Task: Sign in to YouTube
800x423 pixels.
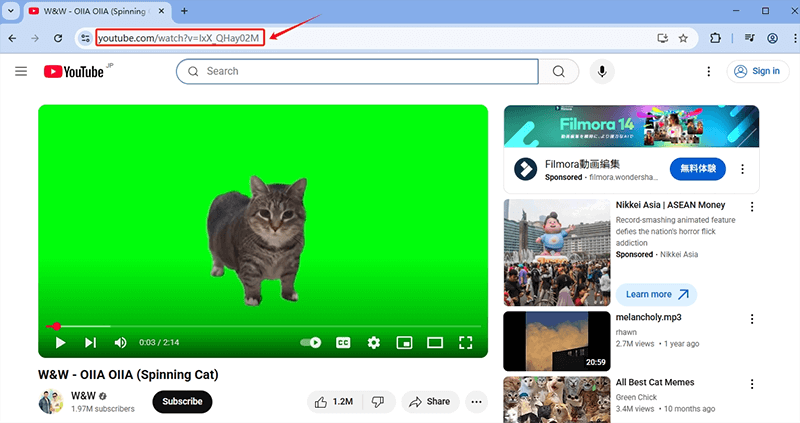Action: pos(758,71)
